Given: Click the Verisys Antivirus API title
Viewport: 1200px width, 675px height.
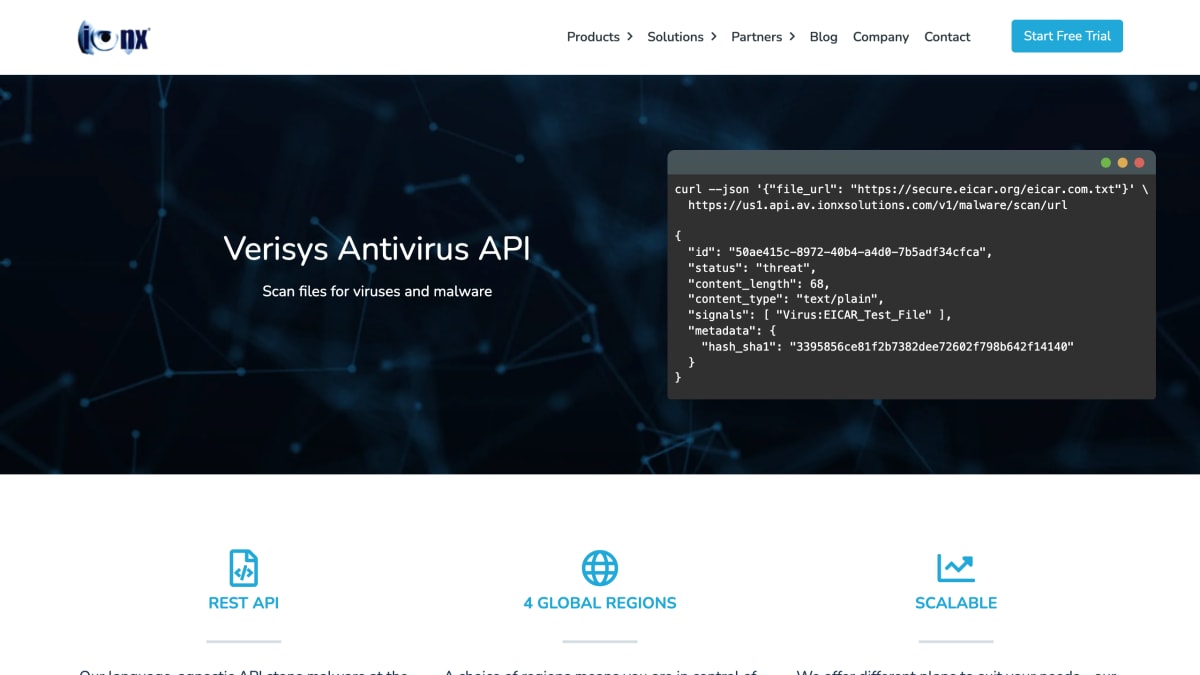Looking at the screenshot, I should (x=377, y=248).
